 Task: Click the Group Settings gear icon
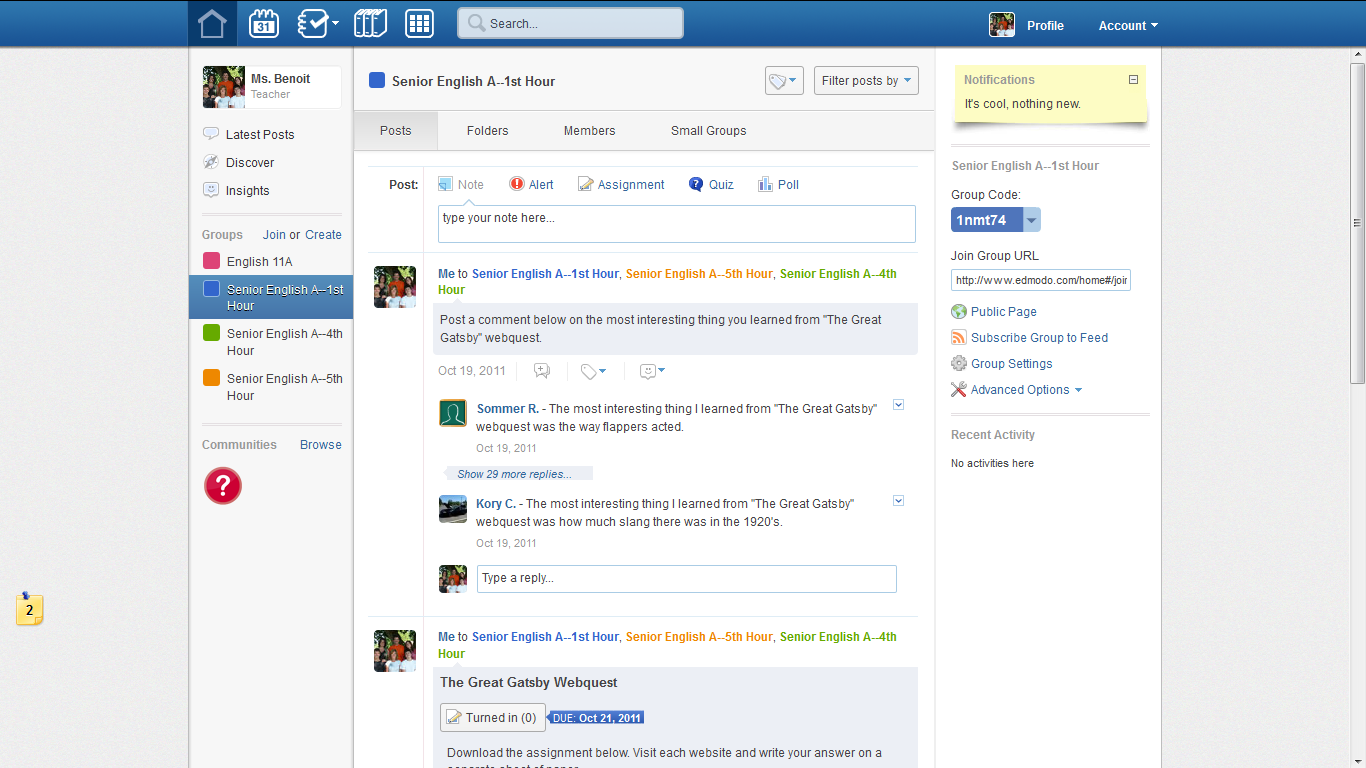pos(959,364)
